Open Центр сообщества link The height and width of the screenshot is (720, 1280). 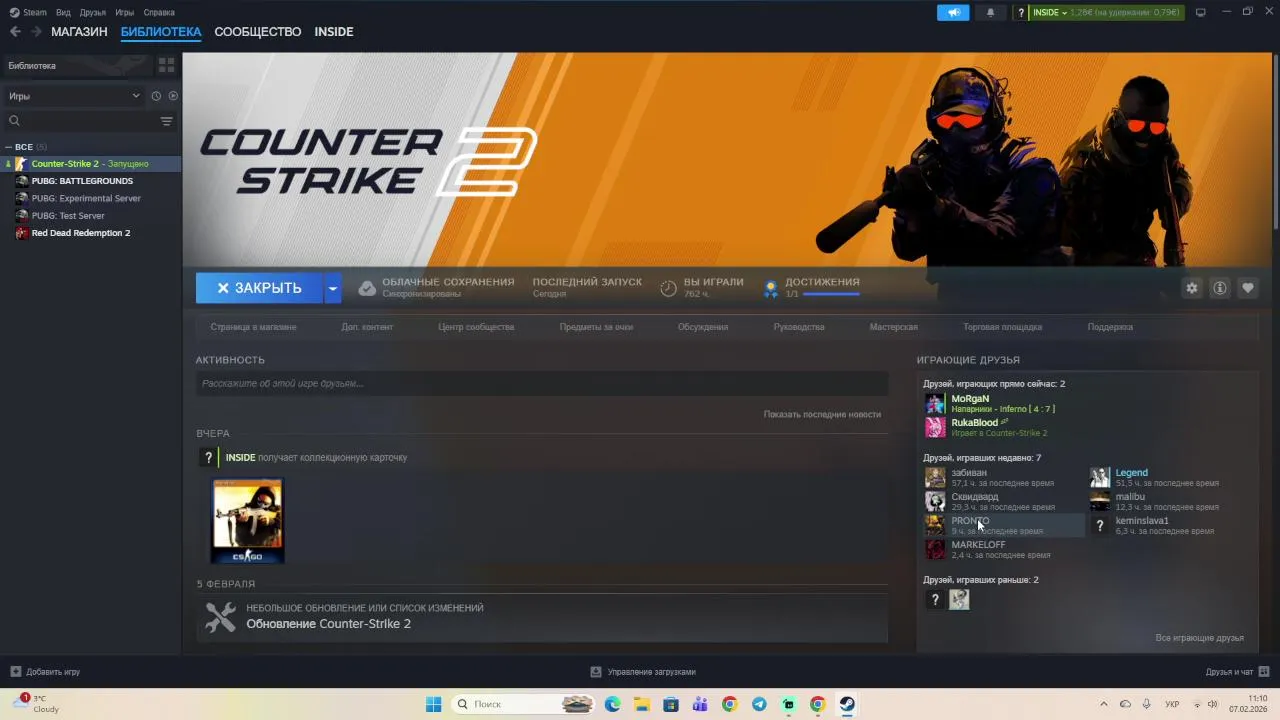click(476, 327)
